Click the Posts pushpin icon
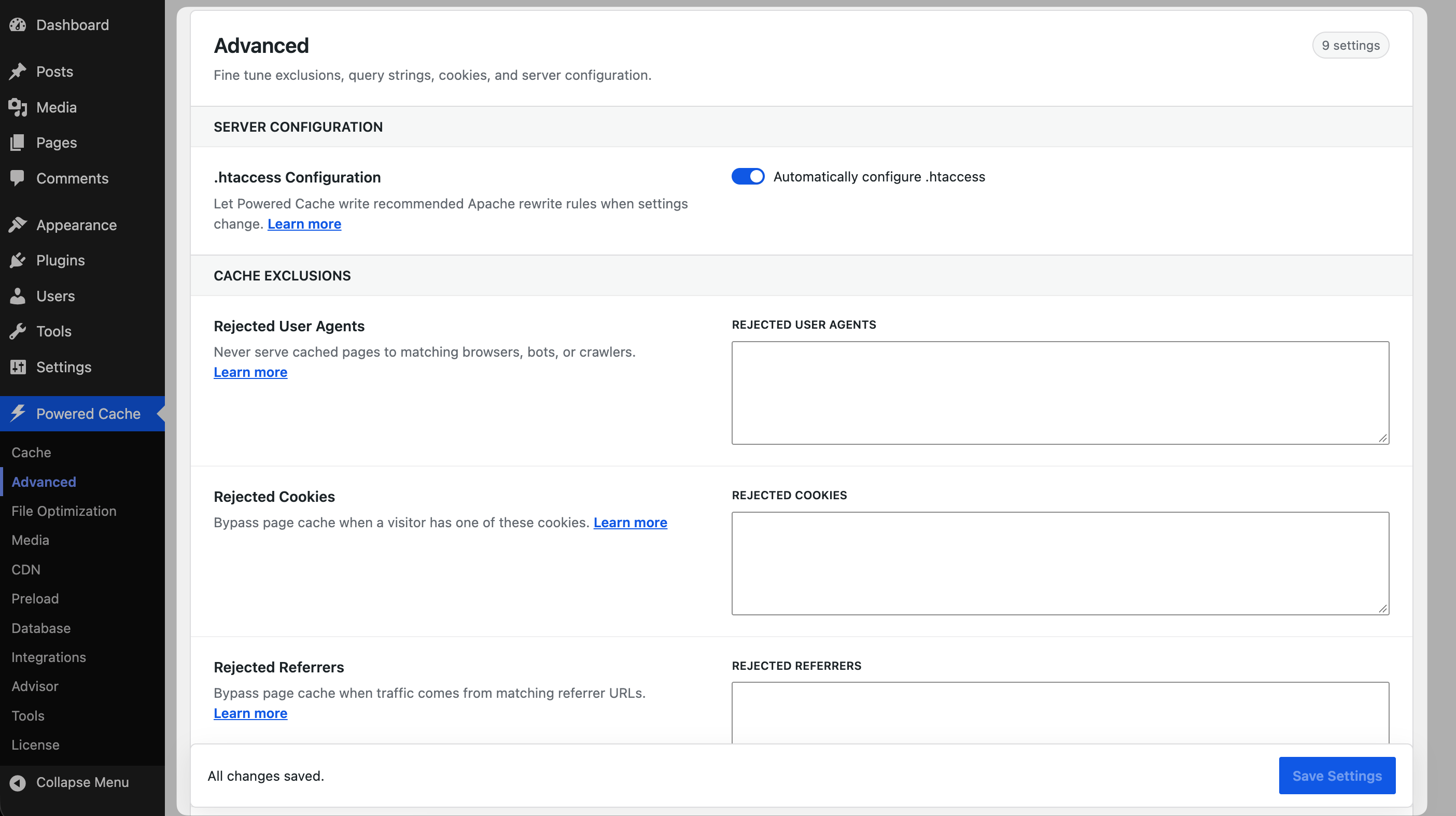Screen dimensions: 1456x816 click(x=18, y=71)
